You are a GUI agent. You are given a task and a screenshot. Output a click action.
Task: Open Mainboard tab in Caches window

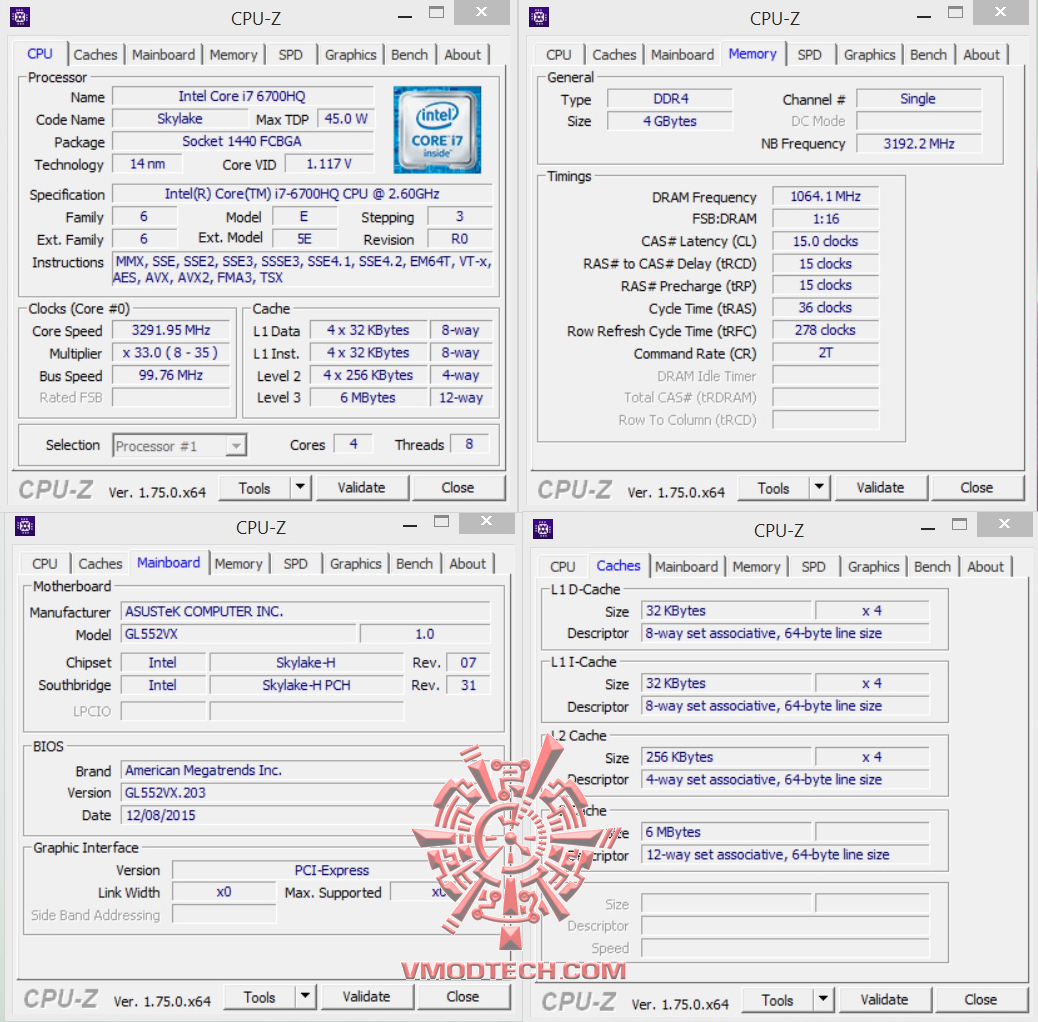[686, 567]
